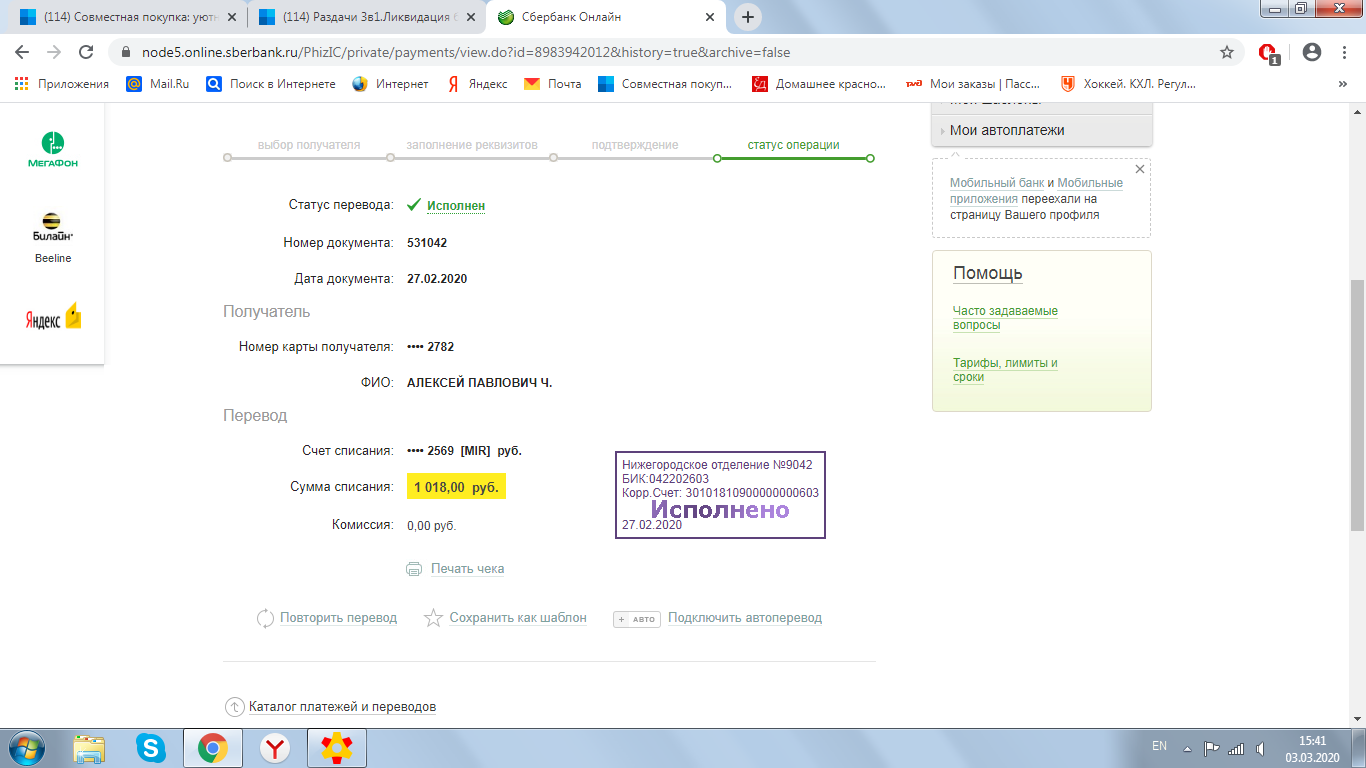Click Сохранить как шаблон link
The image size is (1366, 768).
point(518,618)
